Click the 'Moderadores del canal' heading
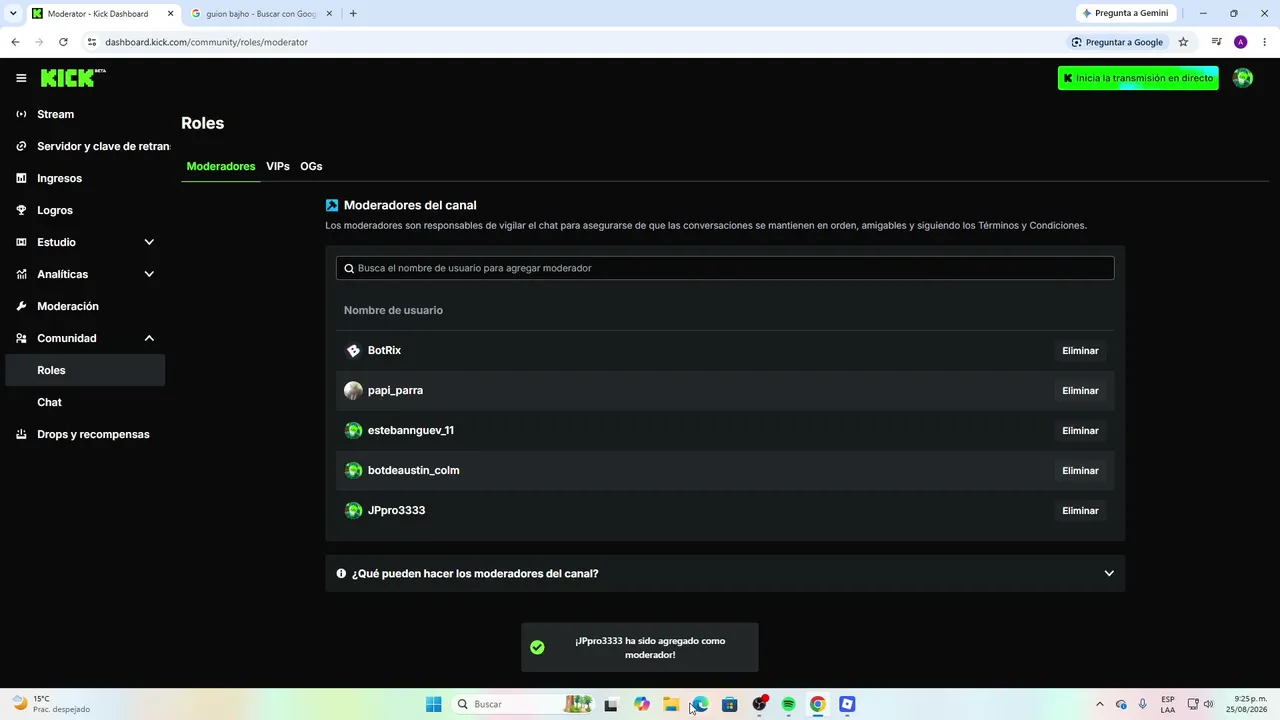 [x=410, y=205]
